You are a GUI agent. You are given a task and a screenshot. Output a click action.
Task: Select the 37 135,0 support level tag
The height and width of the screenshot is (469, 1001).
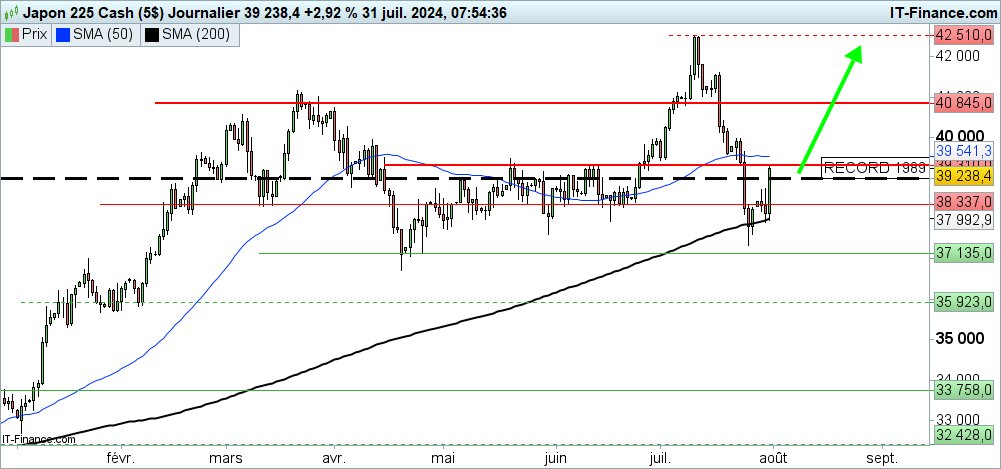(x=963, y=253)
